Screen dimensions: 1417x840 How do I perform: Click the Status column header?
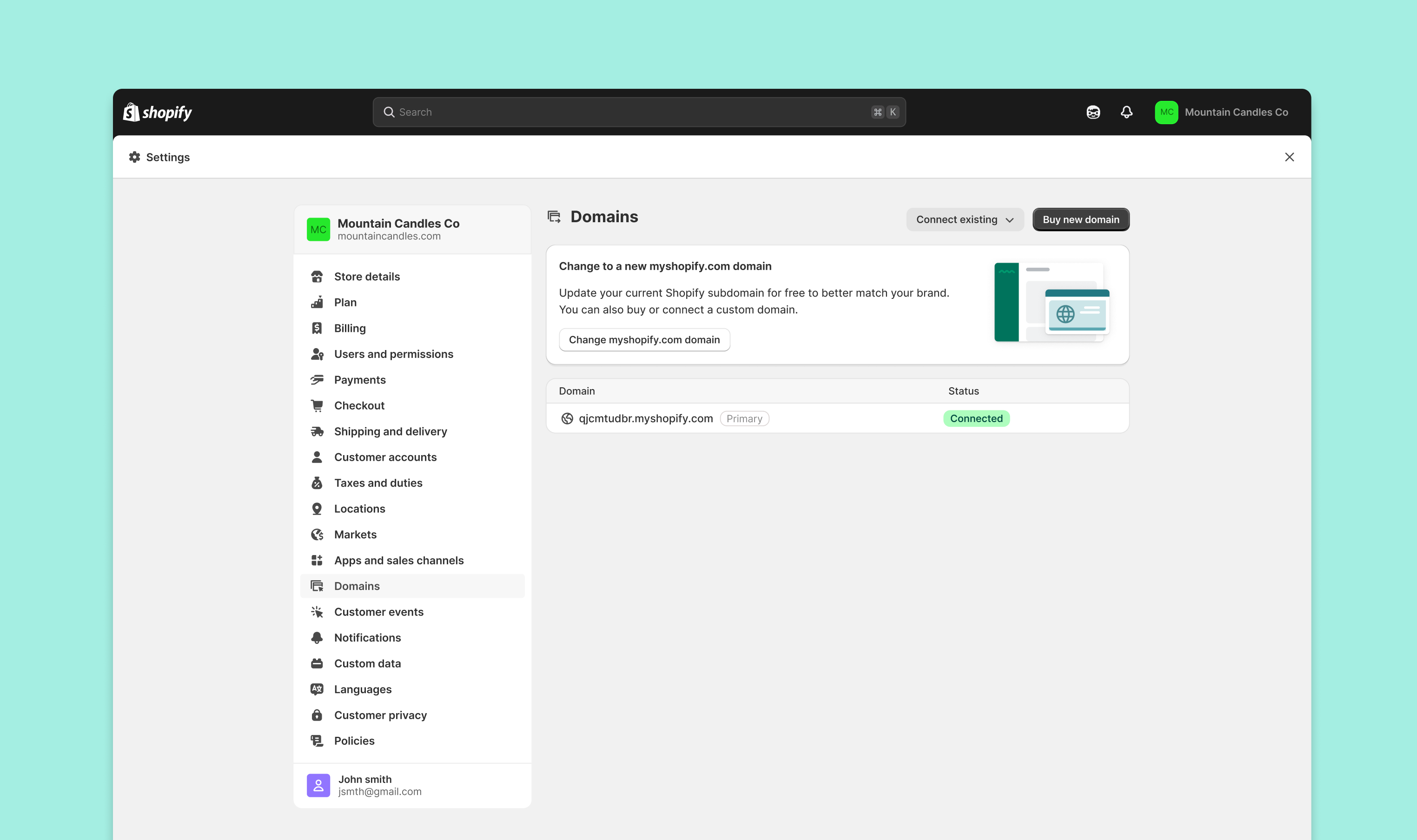click(x=963, y=391)
